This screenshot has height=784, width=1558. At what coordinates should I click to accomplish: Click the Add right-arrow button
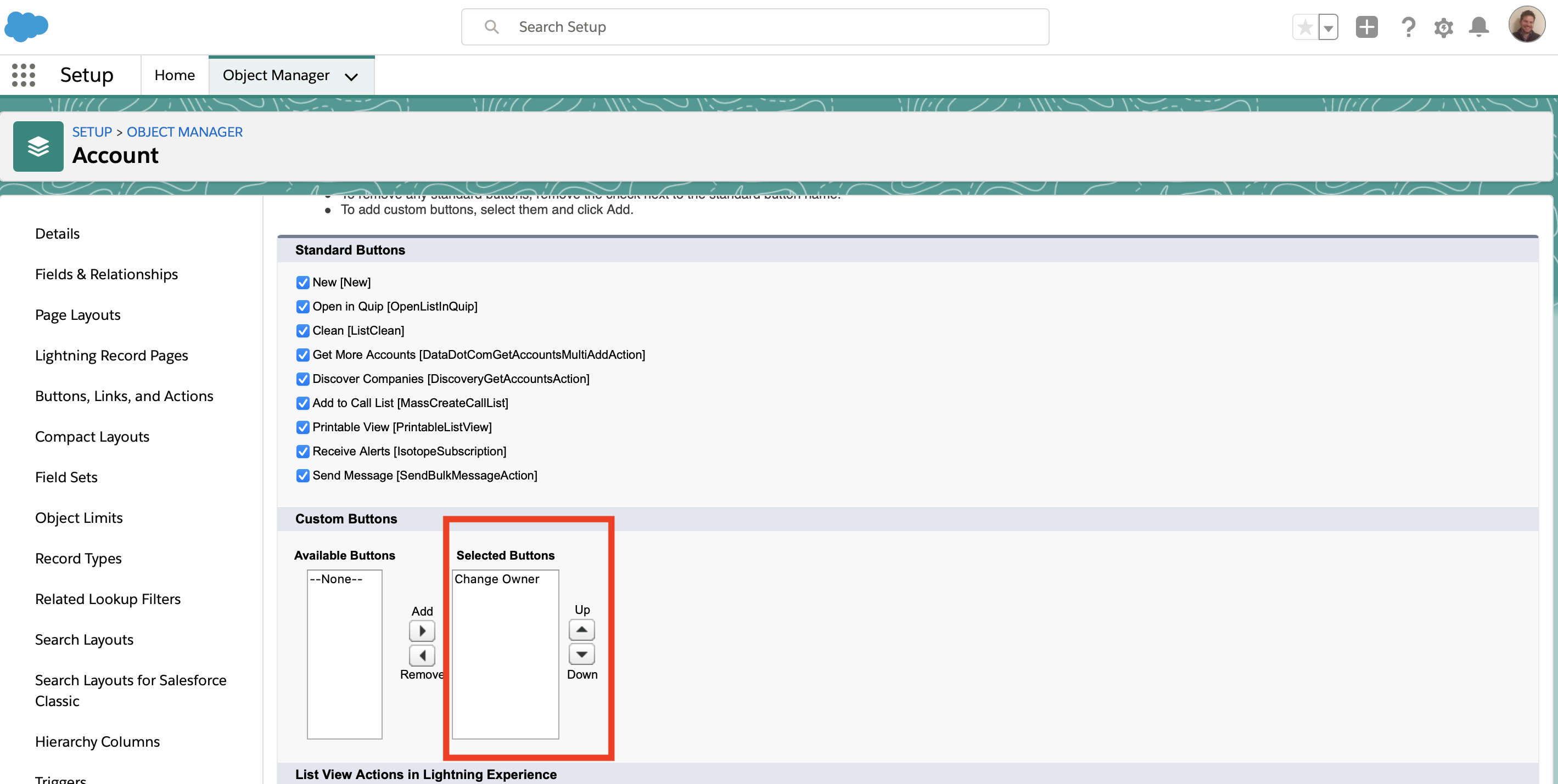coord(422,631)
